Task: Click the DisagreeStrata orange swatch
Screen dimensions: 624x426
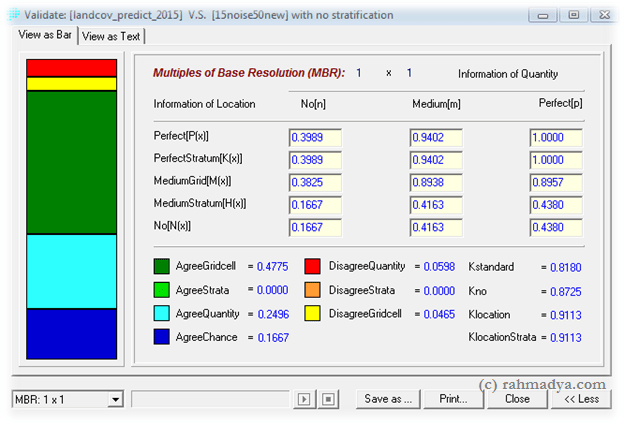Action: pyautogui.click(x=312, y=290)
